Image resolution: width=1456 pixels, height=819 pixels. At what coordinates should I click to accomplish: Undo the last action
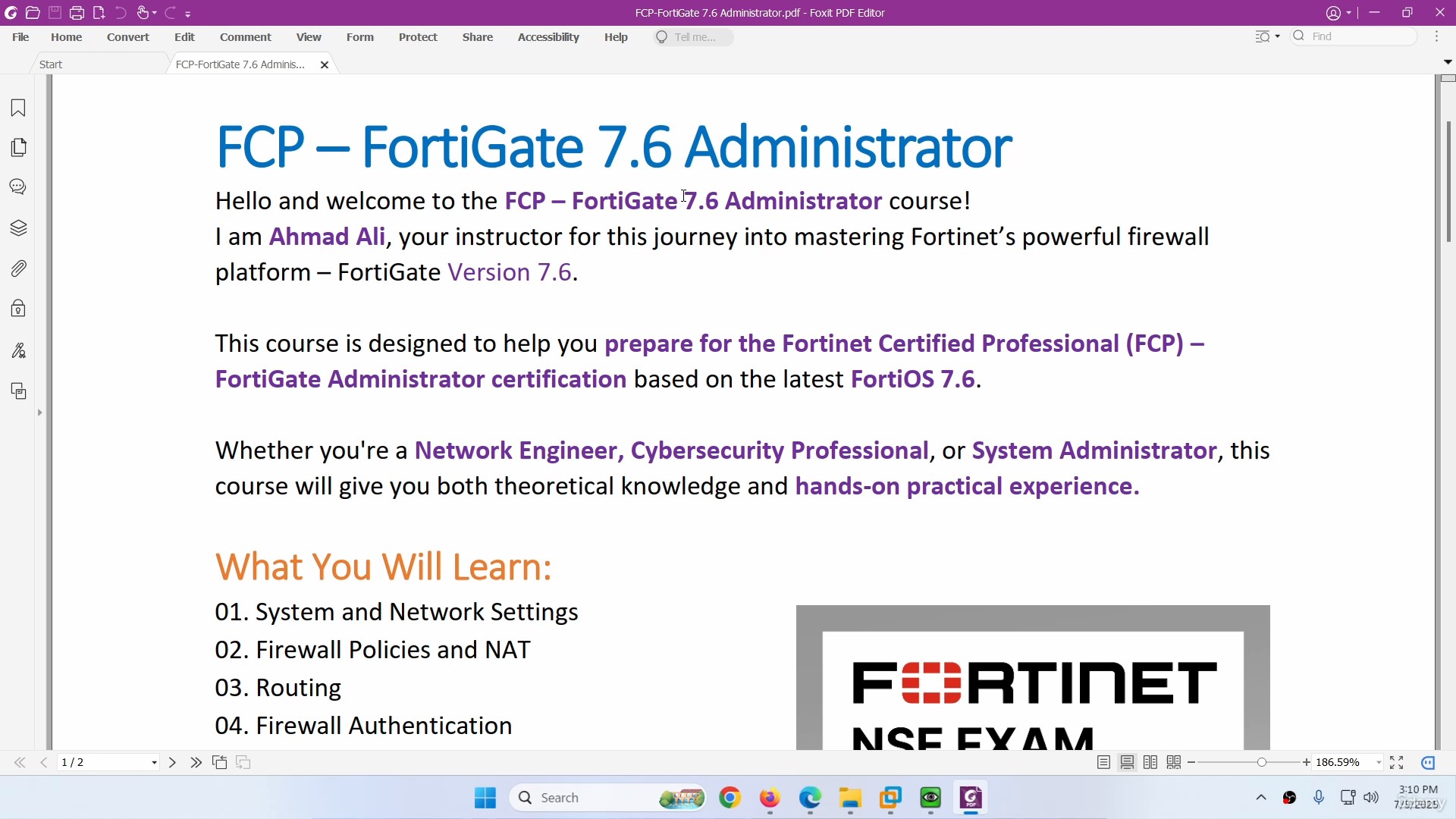point(121,13)
